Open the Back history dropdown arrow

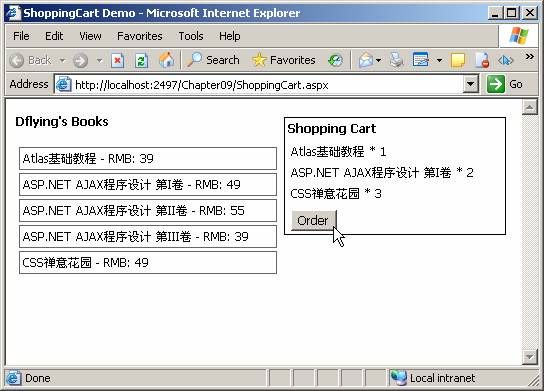[x=62, y=61]
